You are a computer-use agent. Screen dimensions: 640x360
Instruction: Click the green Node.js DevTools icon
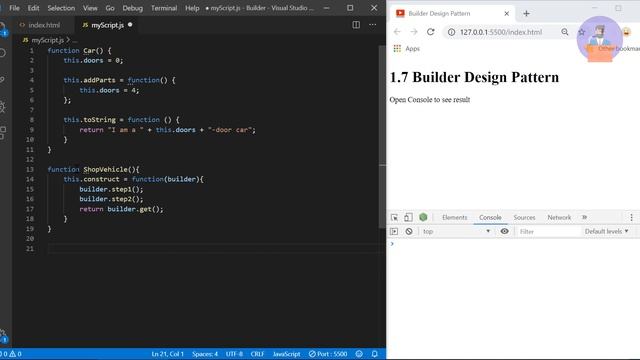[x=423, y=218]
